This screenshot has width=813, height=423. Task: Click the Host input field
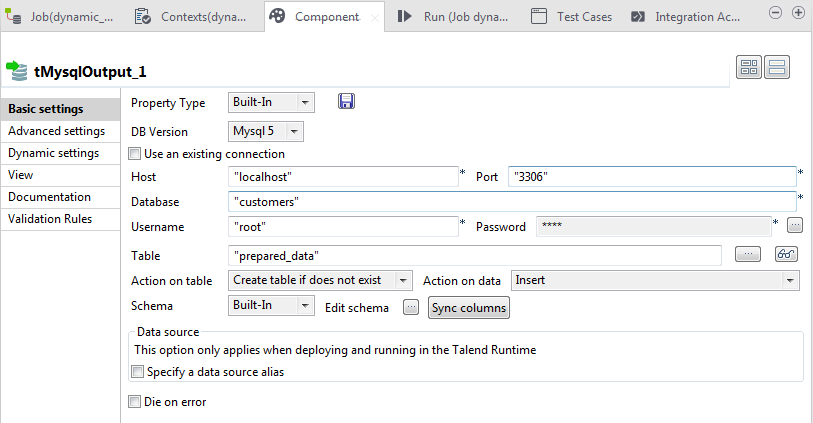343,176
